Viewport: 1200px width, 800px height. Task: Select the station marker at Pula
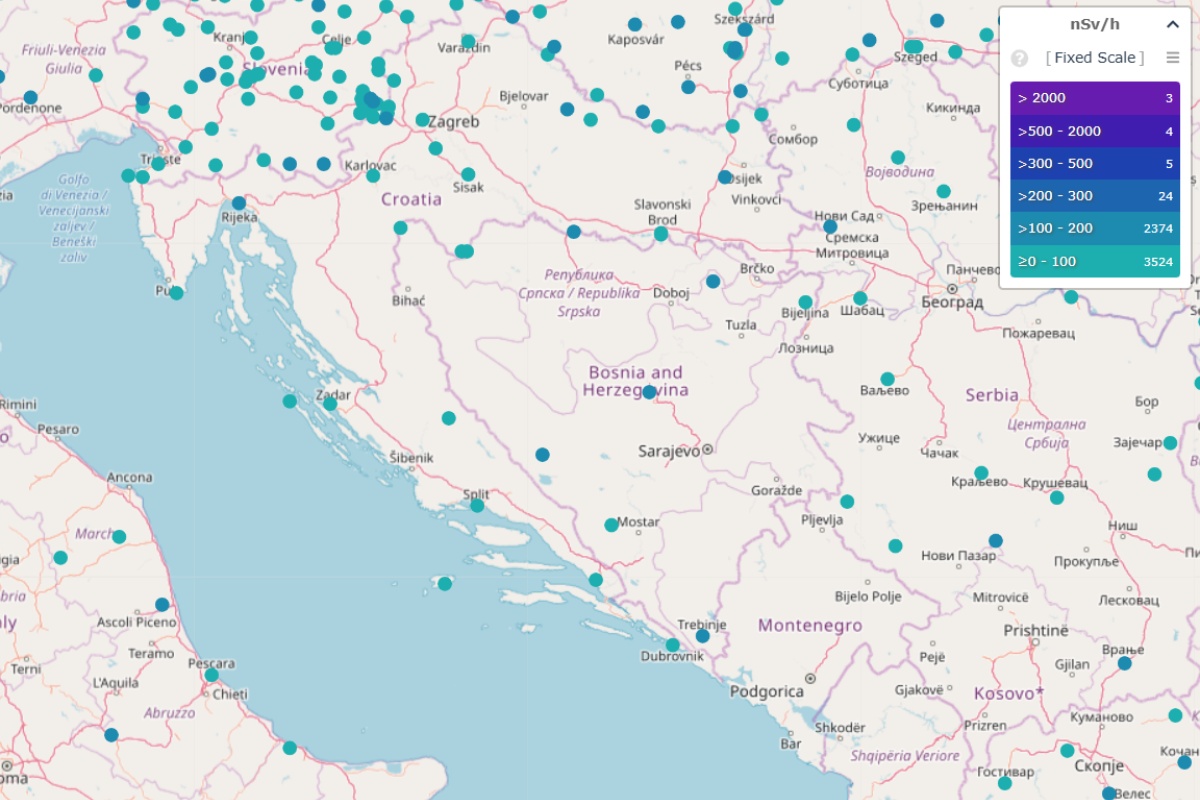[x=176, y=293]
